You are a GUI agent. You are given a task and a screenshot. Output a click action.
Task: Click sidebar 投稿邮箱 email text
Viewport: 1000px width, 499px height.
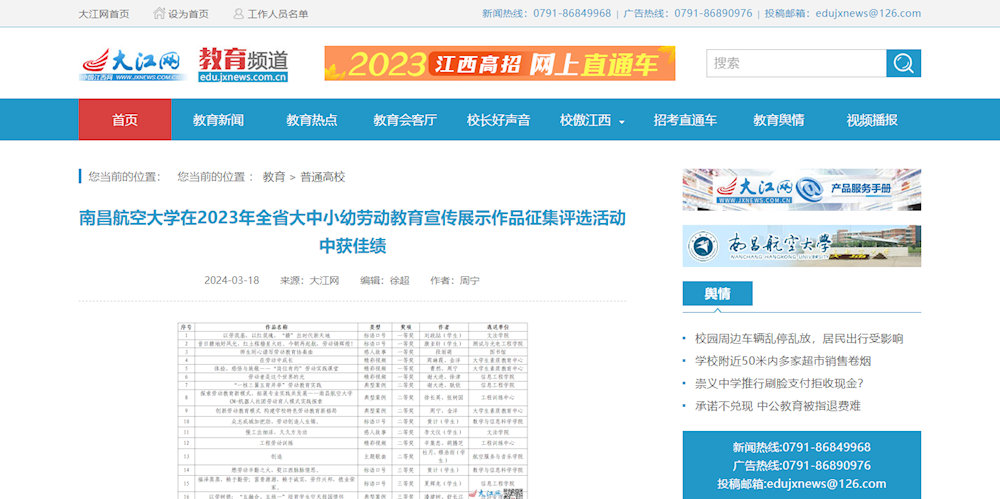pyautogui.click(x=802, y=483)
